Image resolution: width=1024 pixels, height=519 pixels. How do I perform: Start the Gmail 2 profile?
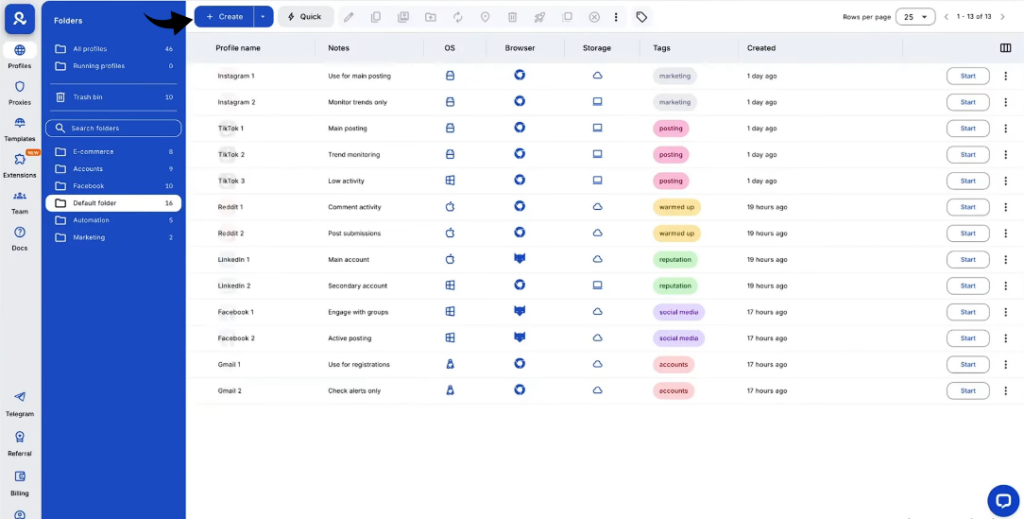click(x=968, y=390)
